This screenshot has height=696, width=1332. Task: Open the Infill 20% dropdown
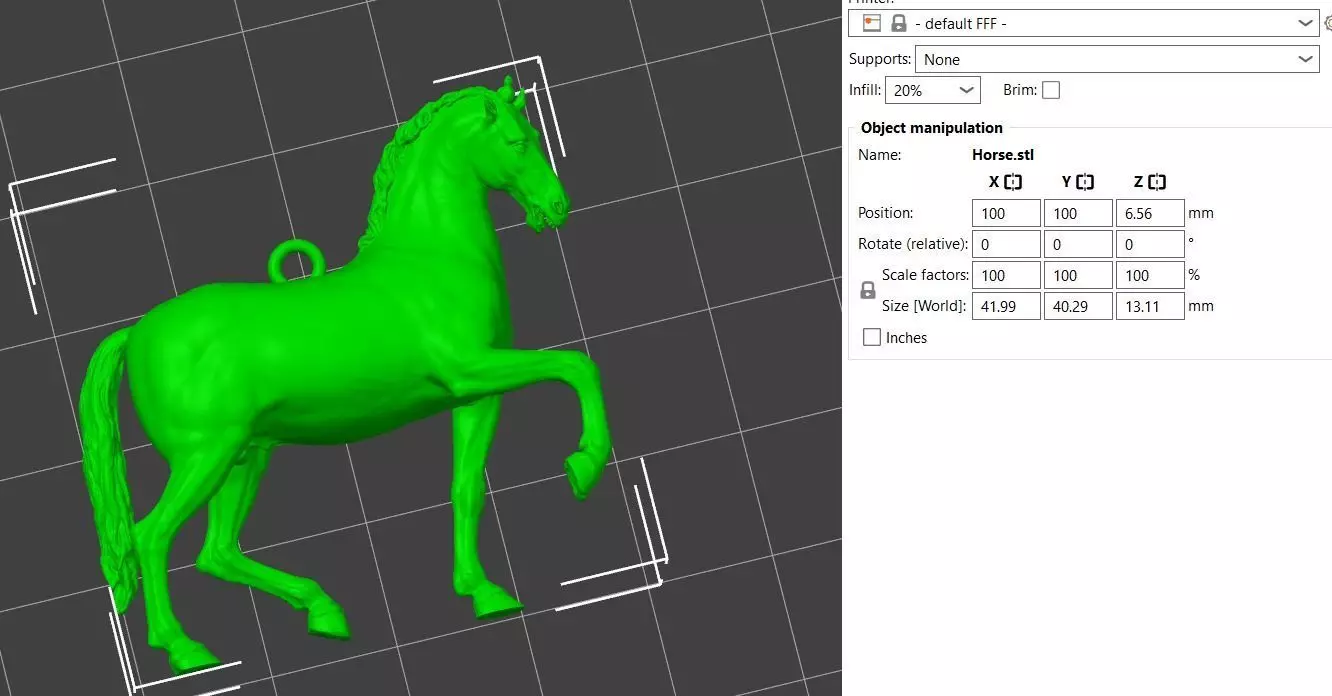pyautogui.click(x=933, y=90)
